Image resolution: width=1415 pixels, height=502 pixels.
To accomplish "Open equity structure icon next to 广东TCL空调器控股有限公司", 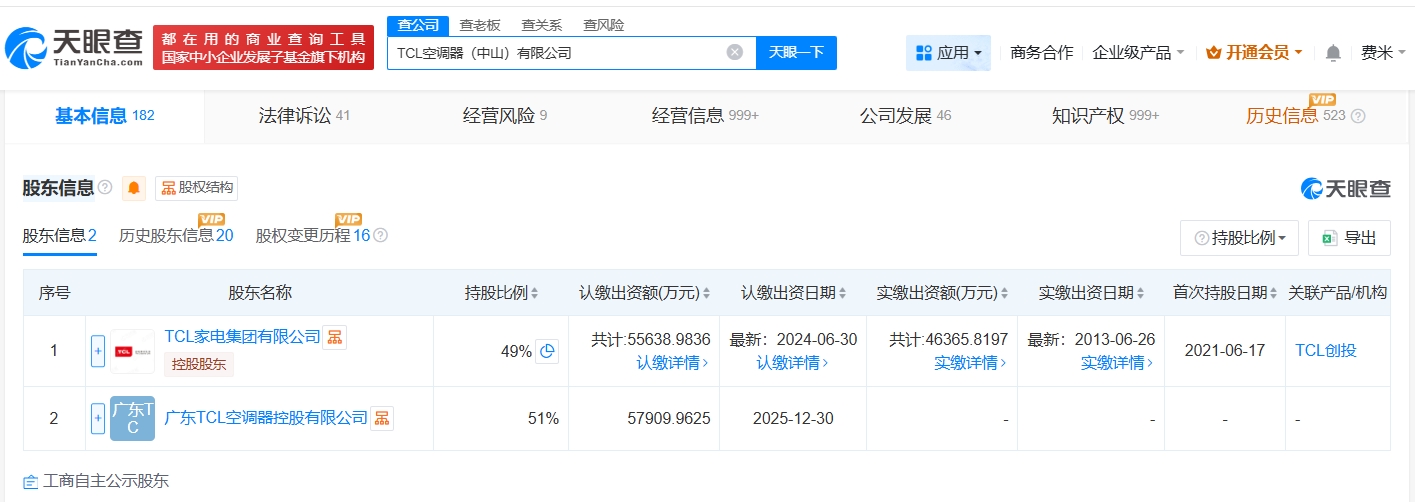I will pos(382,418).
